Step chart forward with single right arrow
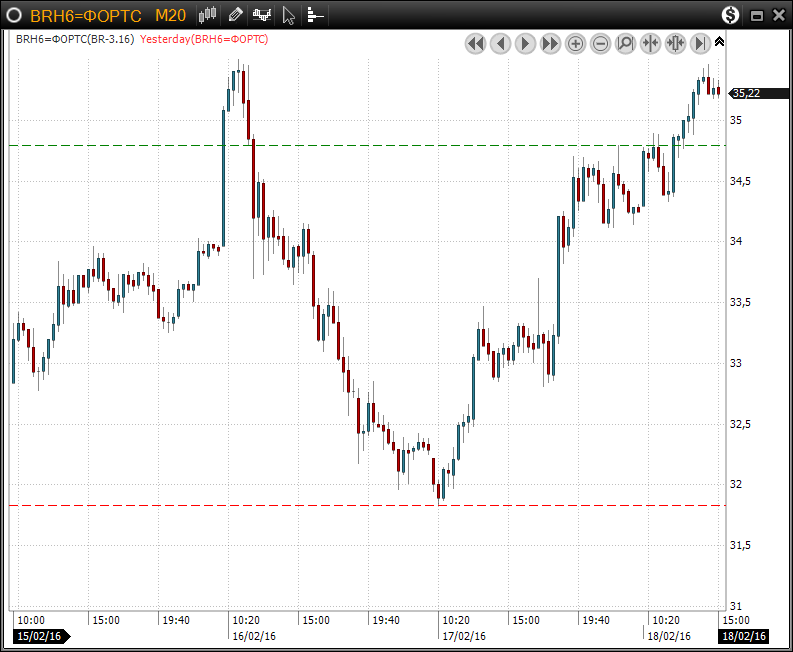This screenshot has height=652, width=793. tap(525, 43)
